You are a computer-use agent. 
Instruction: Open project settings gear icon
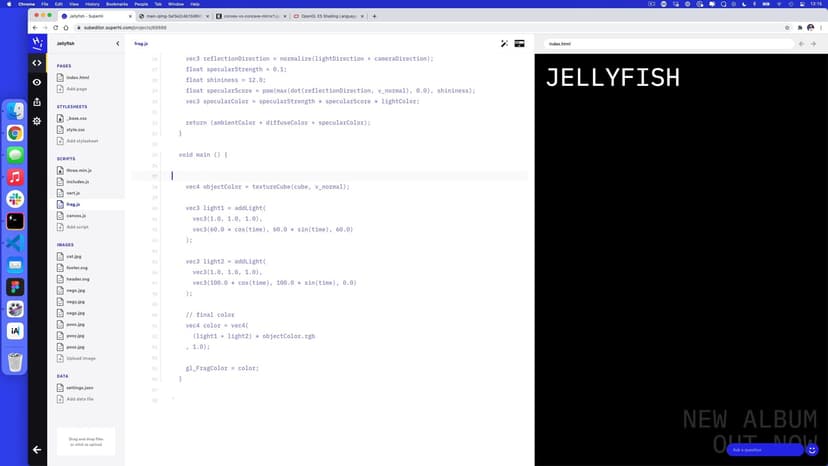click(37, 121)
